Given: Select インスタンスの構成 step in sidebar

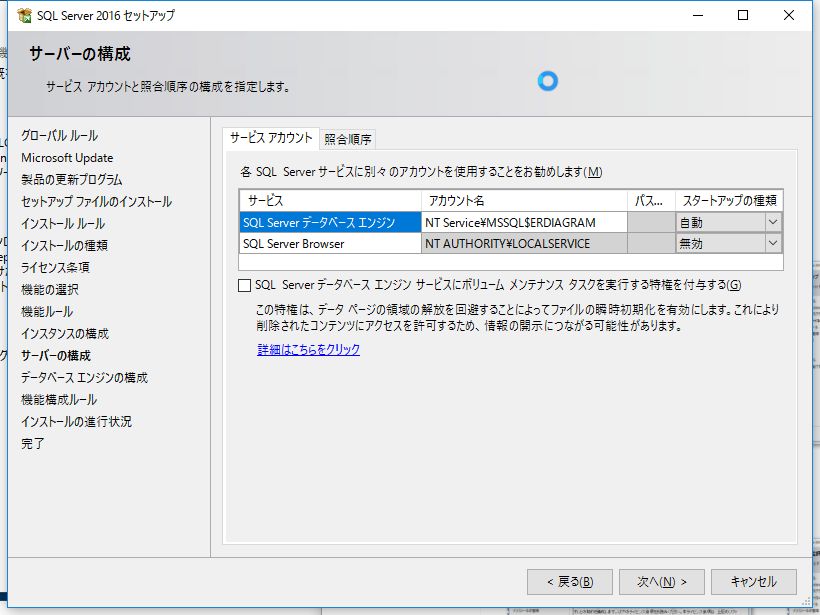Looking at the screenshot, I should click(x=65, y=333).
